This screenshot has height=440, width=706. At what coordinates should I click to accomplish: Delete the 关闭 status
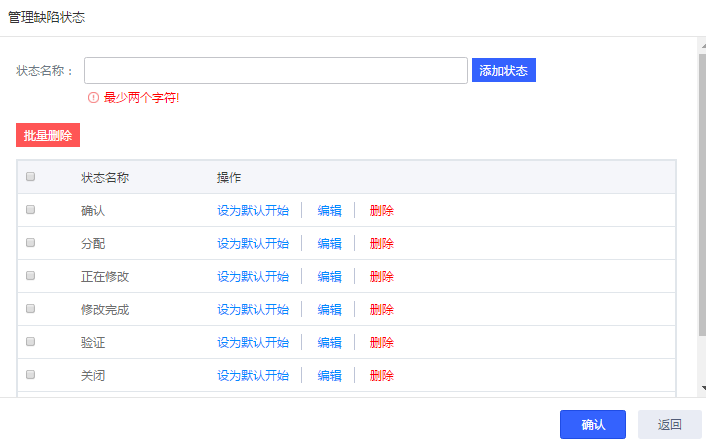point(381,375)
